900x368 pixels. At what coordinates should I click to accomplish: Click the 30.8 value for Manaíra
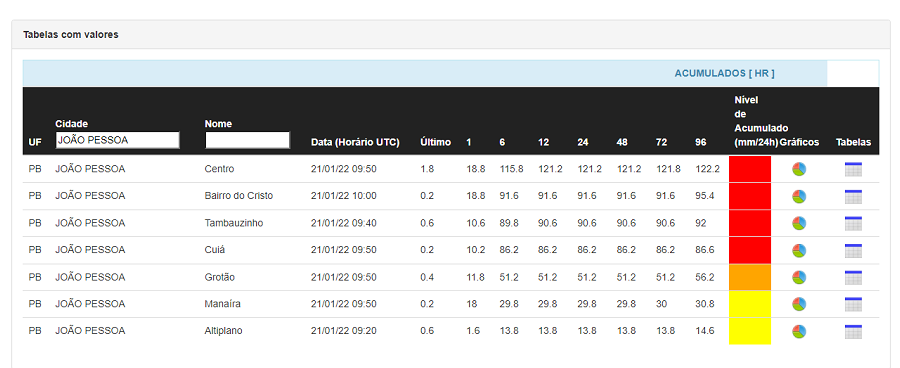pos(704,304)
